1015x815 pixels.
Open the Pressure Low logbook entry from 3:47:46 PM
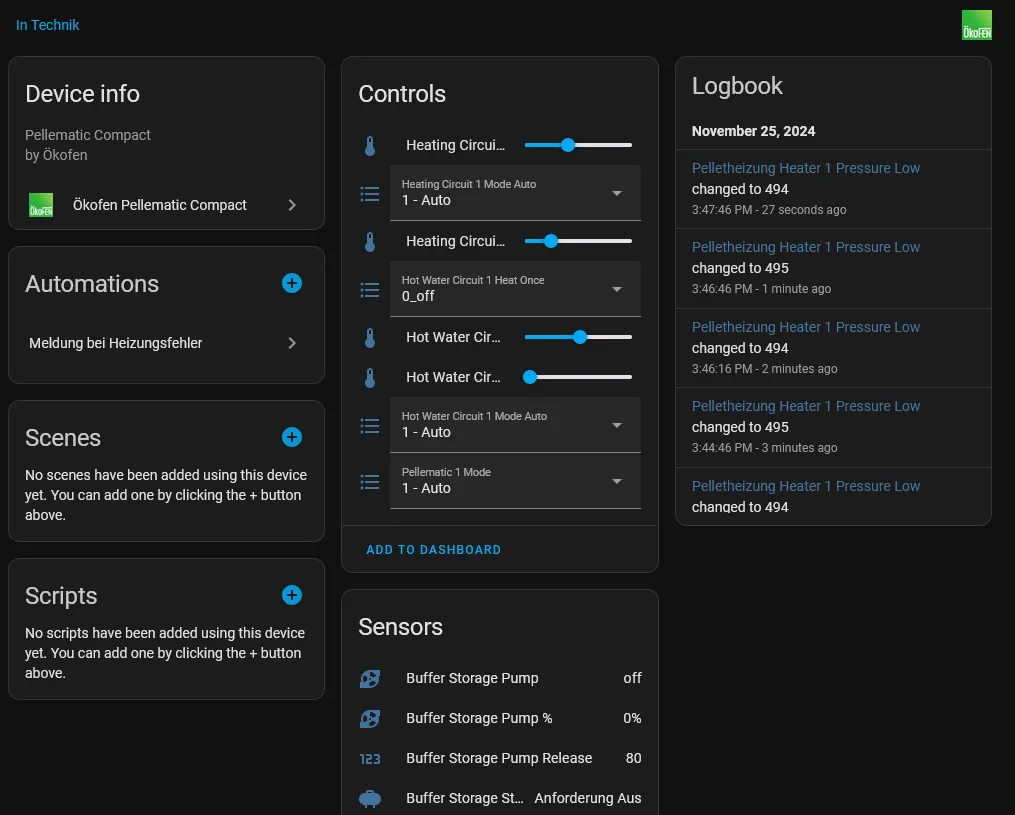click(x=805, y=168)
